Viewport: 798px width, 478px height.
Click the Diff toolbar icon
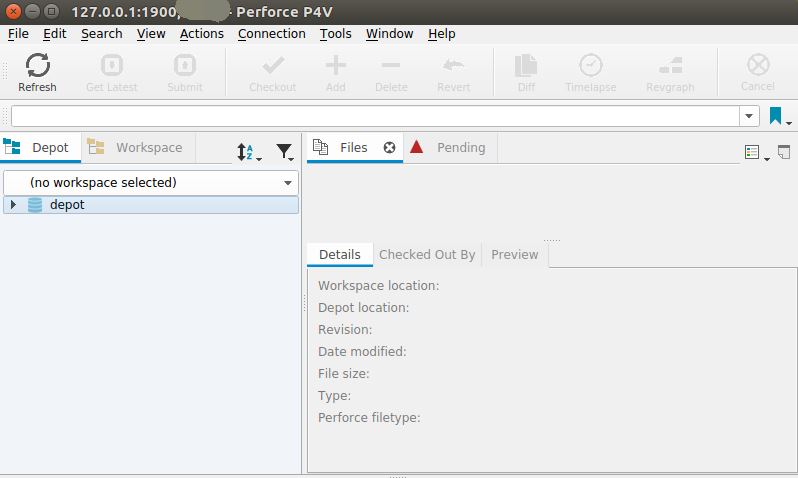pos(526,65)
